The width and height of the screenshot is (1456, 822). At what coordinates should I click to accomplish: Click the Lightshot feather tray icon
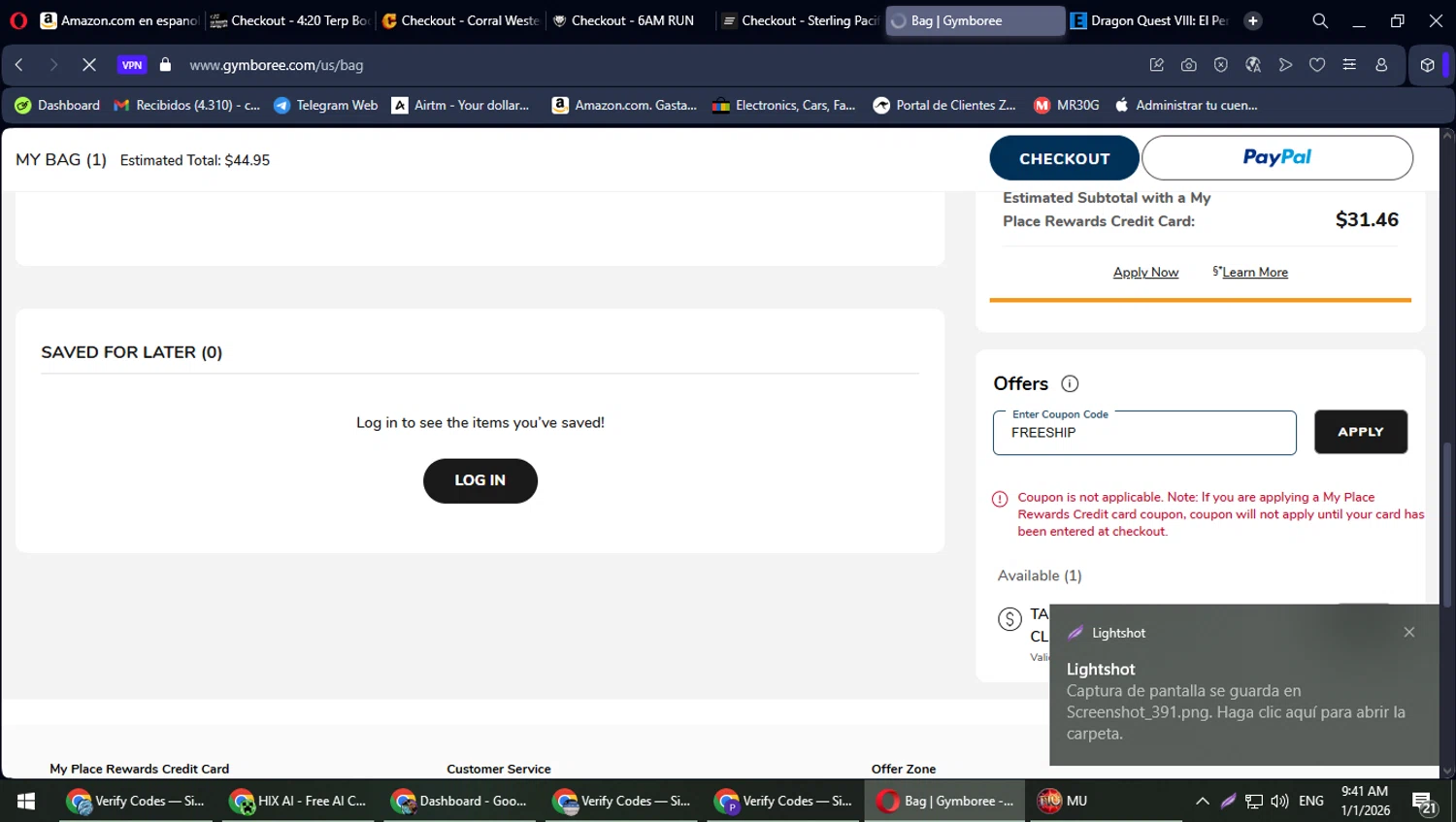click(1228, 801)
